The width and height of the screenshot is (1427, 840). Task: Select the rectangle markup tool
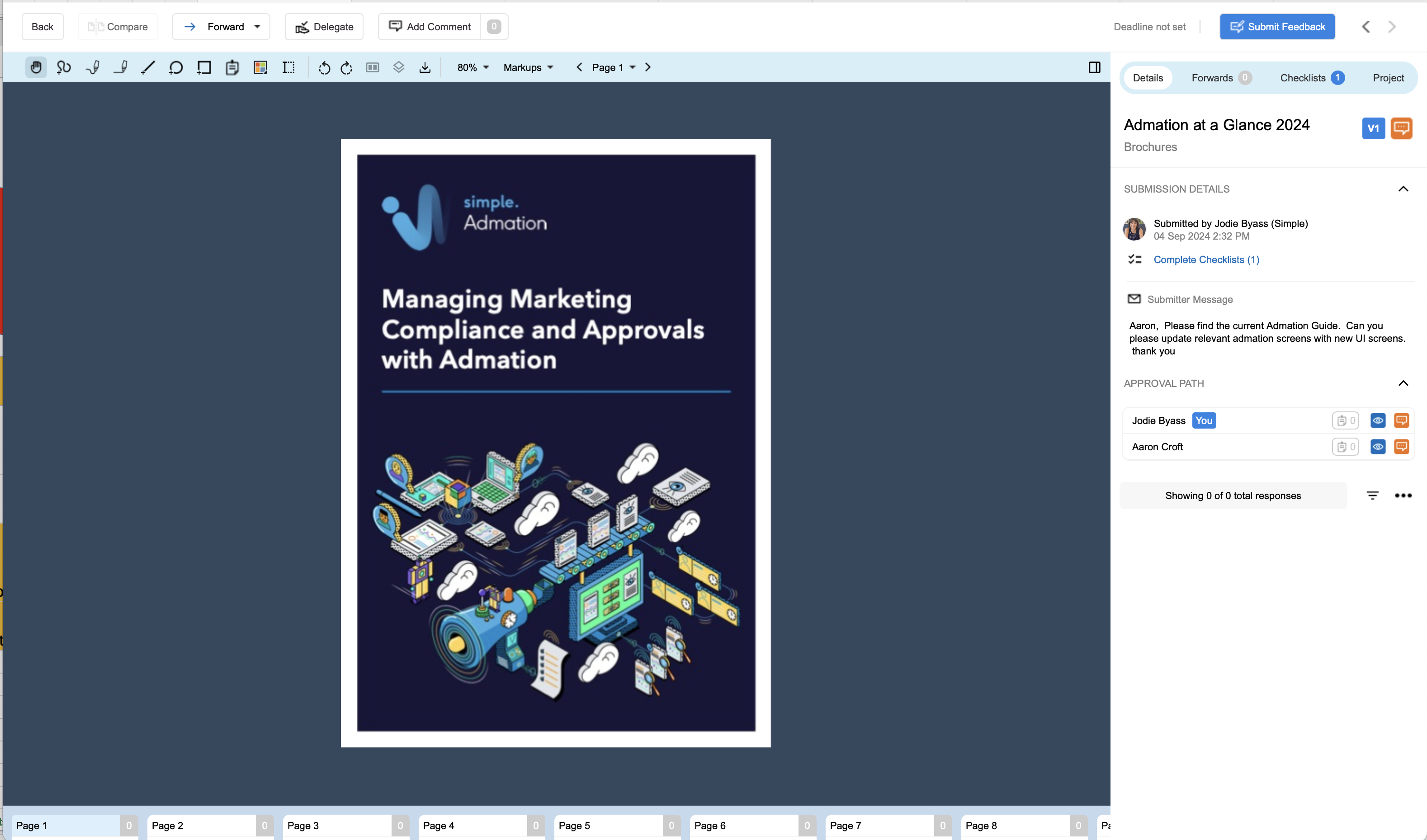tap(204, 67)
